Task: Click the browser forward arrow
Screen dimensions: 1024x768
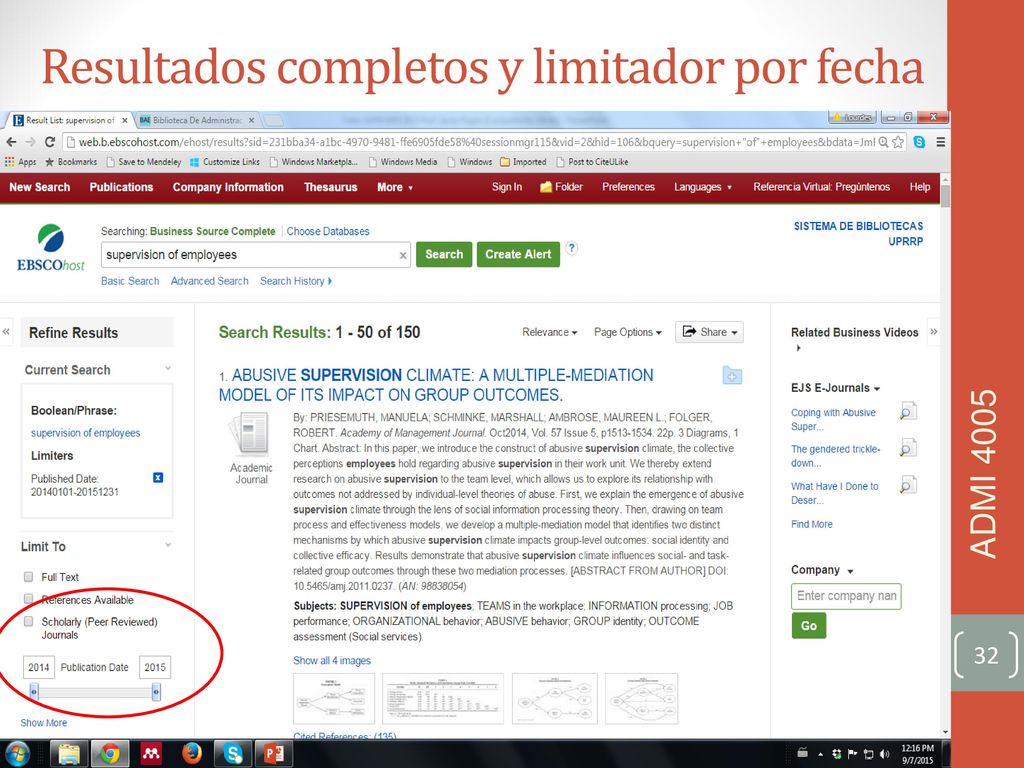Action: pyautogui.click(x=30, y=142)
